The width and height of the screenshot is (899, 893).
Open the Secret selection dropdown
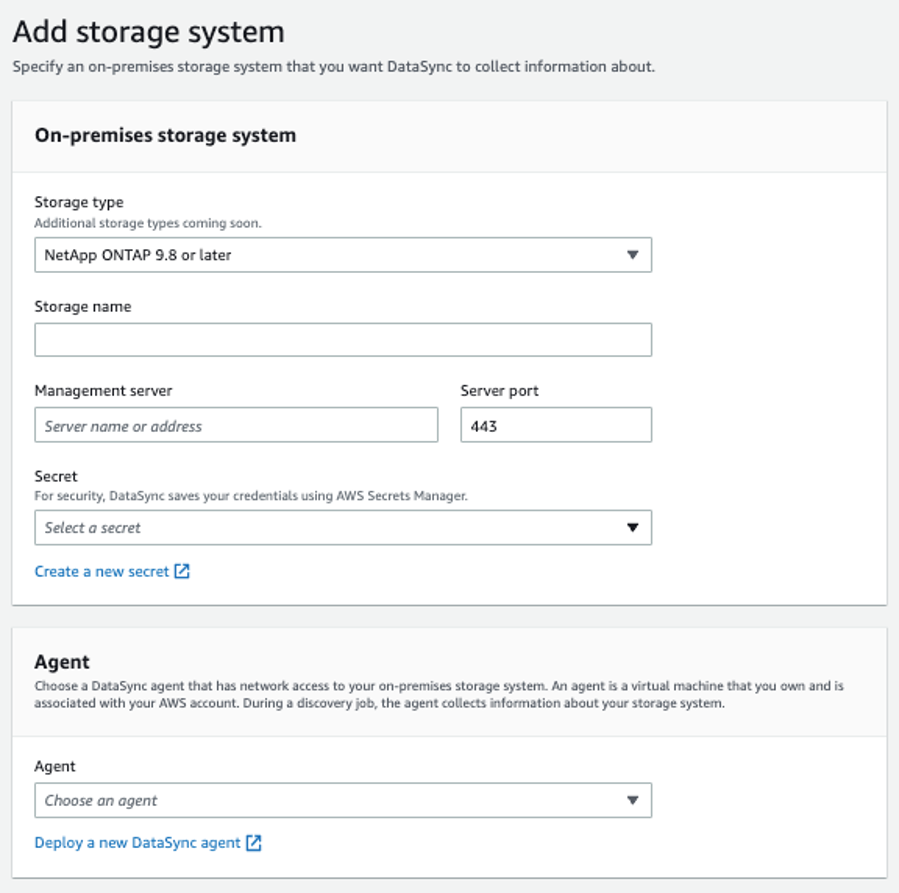(x=344, y=527)
